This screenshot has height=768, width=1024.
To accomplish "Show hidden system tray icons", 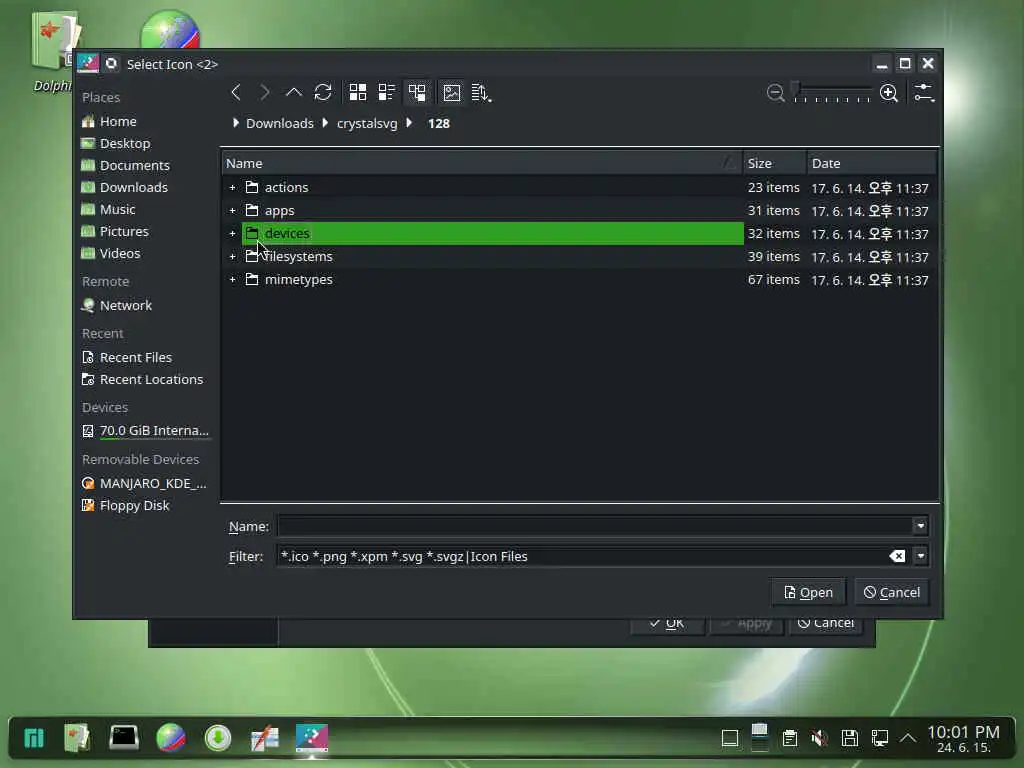I will pos(908,739).
